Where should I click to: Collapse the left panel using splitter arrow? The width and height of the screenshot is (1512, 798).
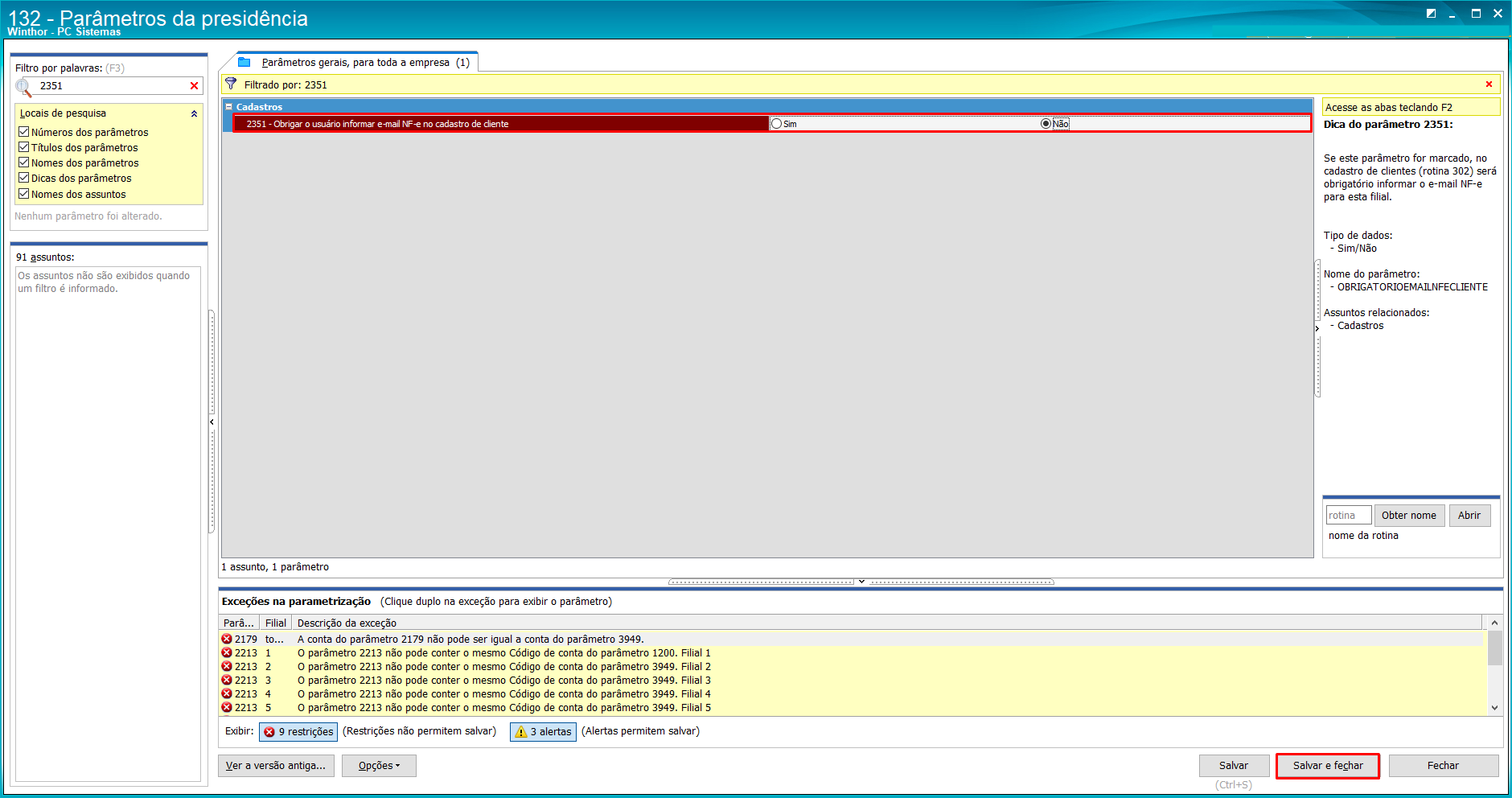[x=212, y=422]
